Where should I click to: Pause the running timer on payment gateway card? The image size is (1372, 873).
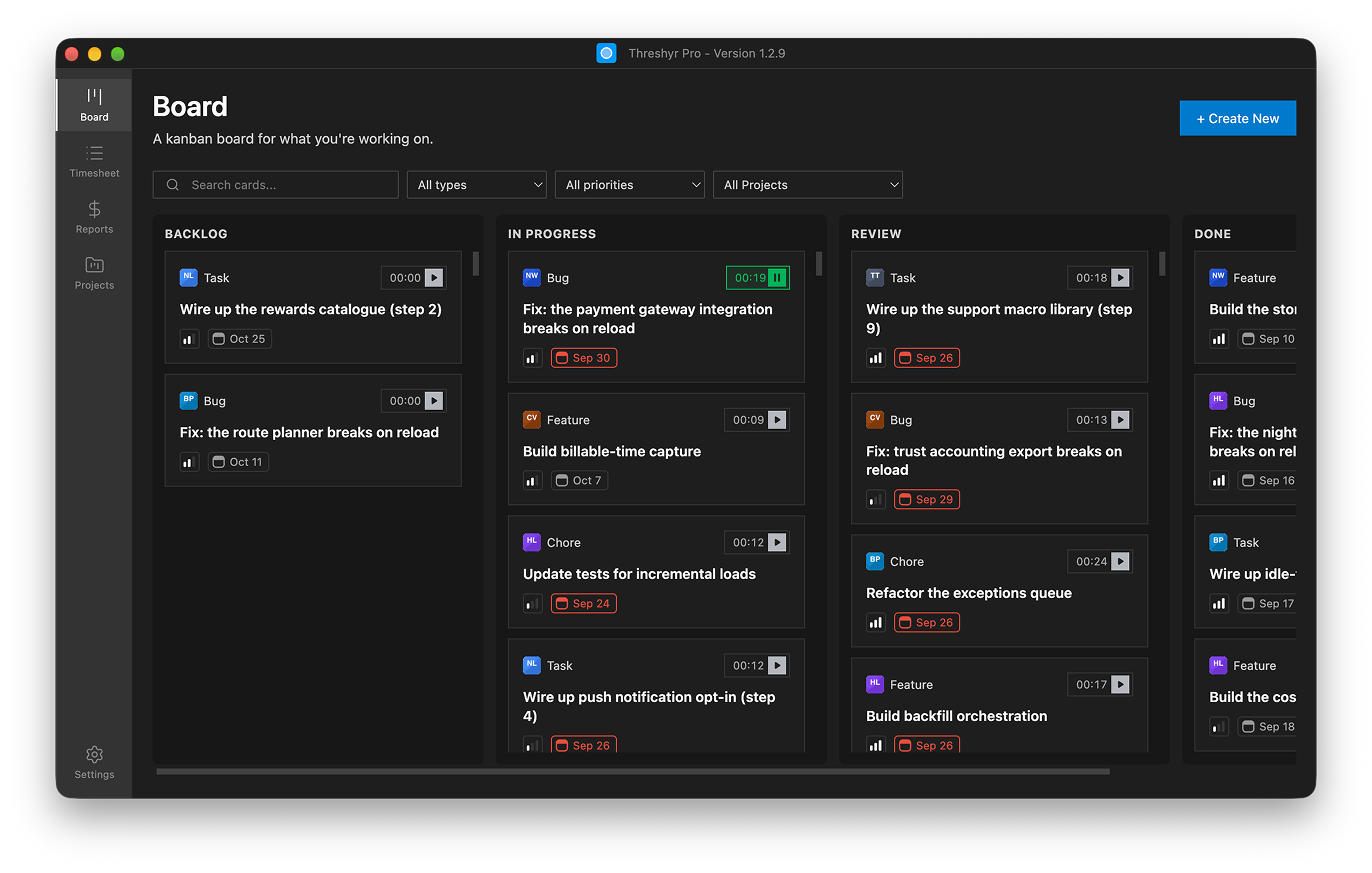click(777, 278)
